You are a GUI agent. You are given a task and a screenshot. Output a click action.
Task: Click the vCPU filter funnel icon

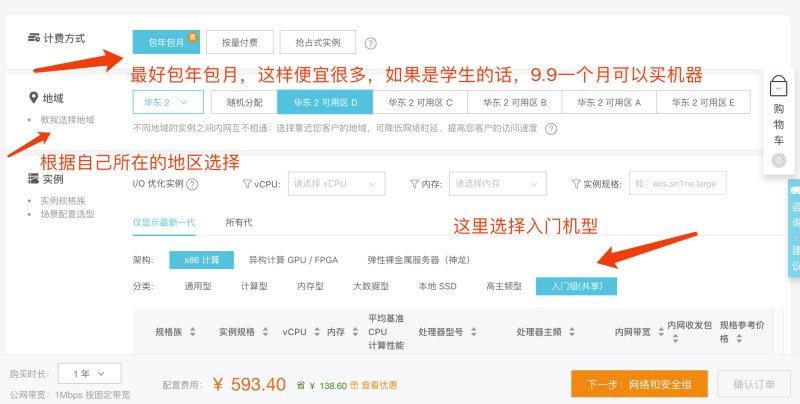(x=247, y=184)
